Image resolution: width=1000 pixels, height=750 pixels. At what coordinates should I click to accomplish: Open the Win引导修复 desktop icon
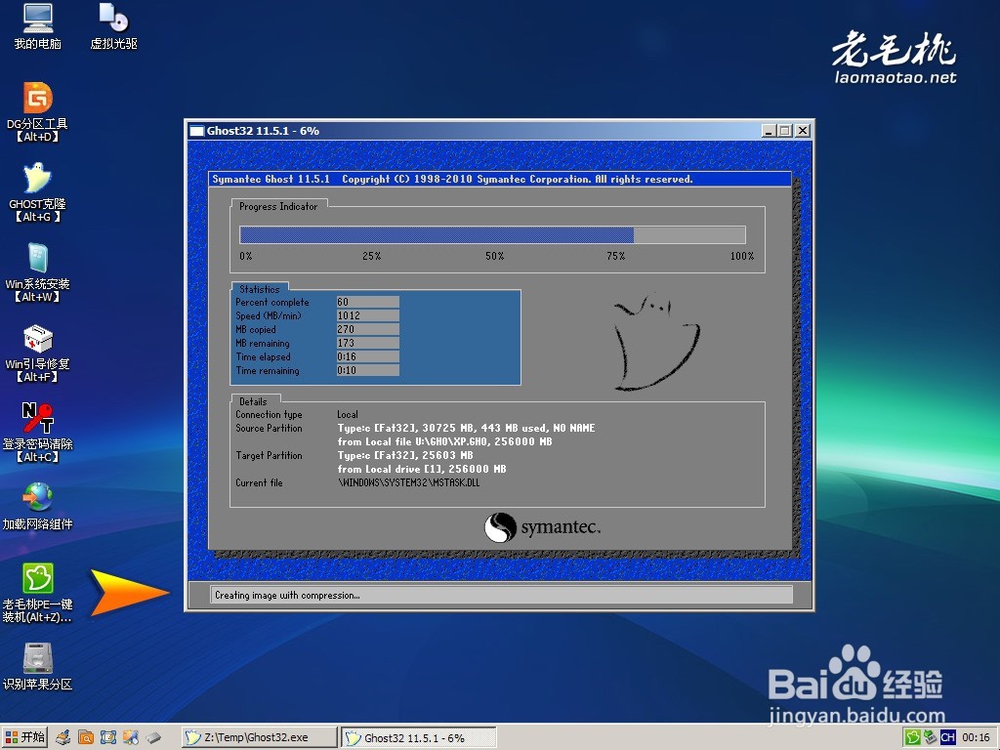38,353
